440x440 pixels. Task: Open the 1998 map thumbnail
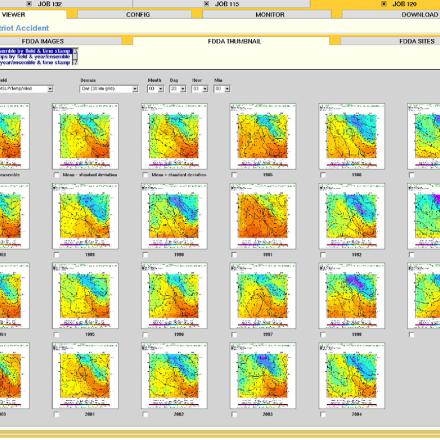coord(352,296)
